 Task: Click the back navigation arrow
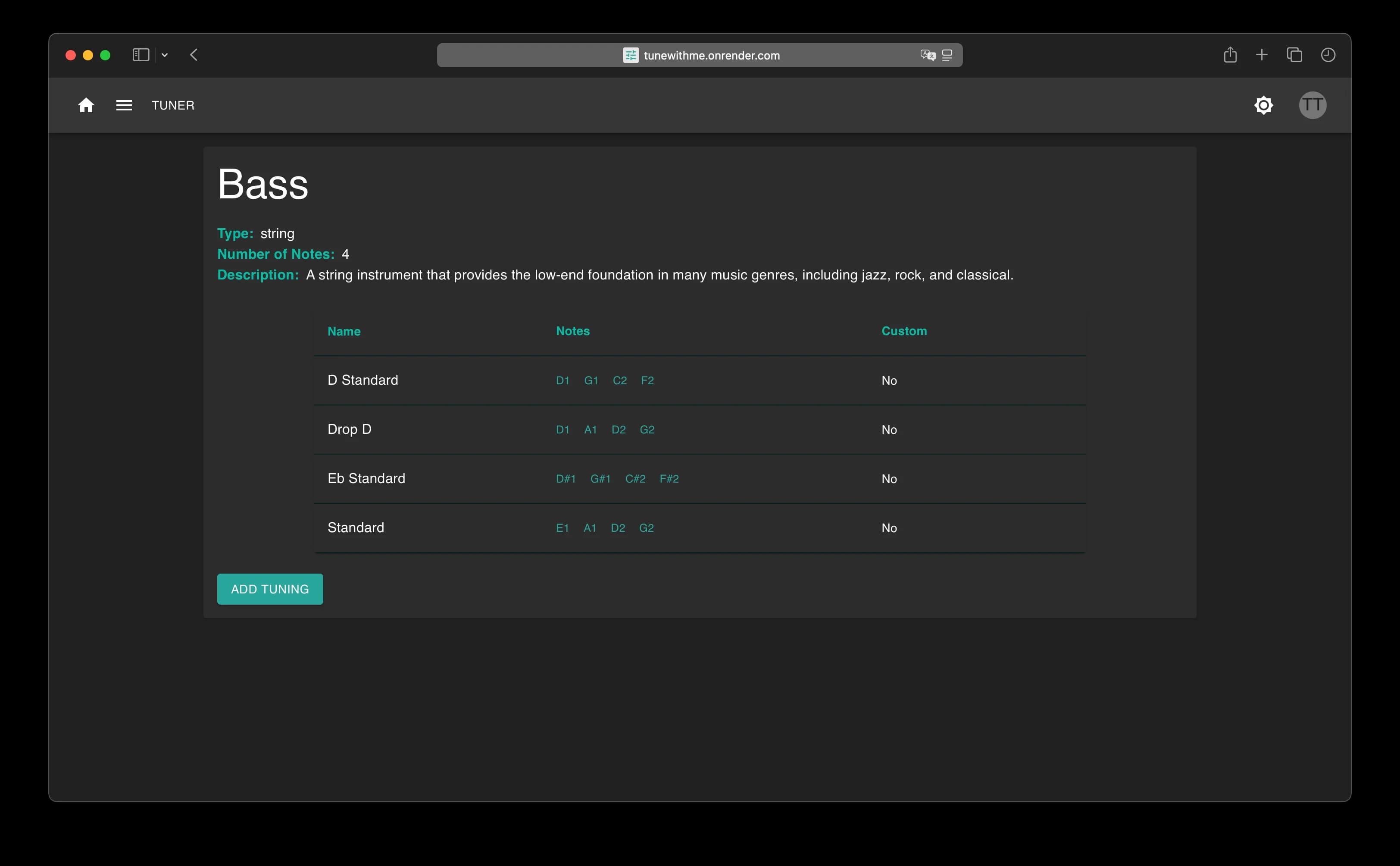pos(194,54)
